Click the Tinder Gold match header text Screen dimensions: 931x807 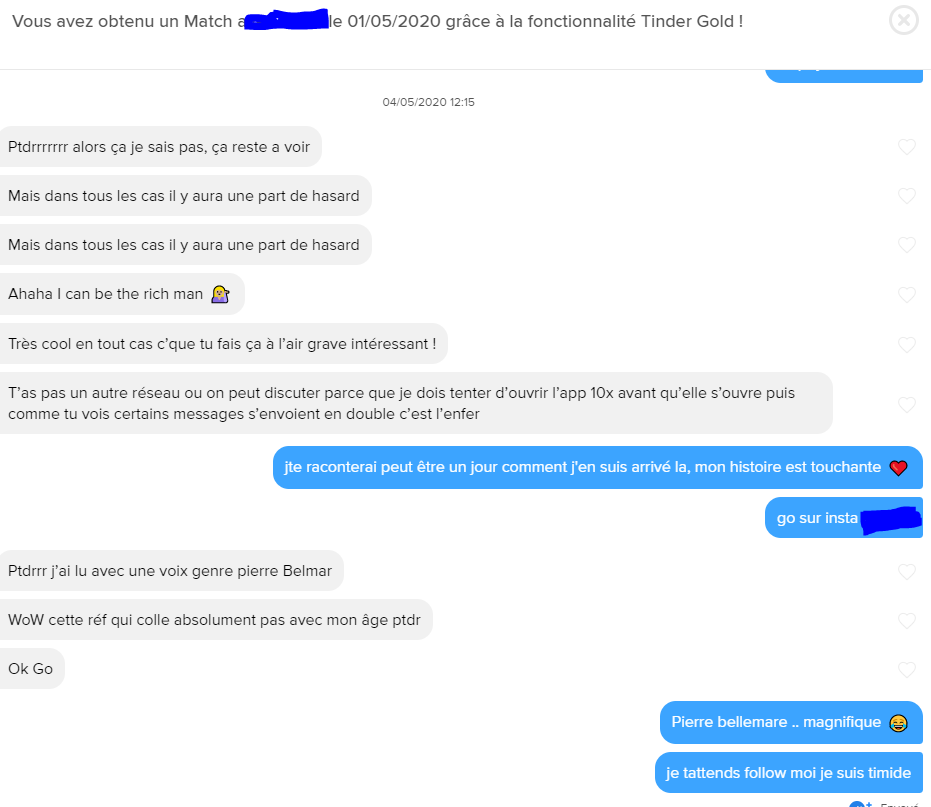pos(378,21)
